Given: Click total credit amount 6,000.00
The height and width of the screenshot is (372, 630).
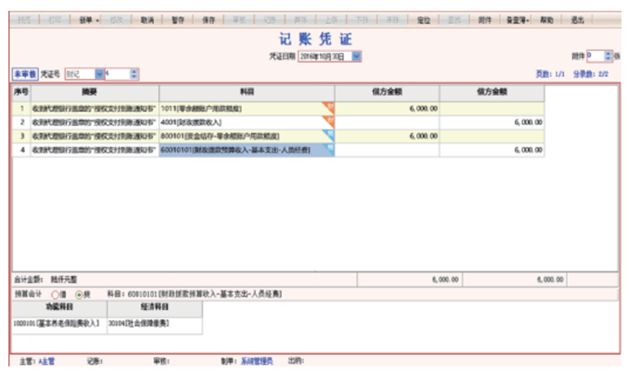Looking at the screenshot, I should pyautogui.click(x=514, y=280).
